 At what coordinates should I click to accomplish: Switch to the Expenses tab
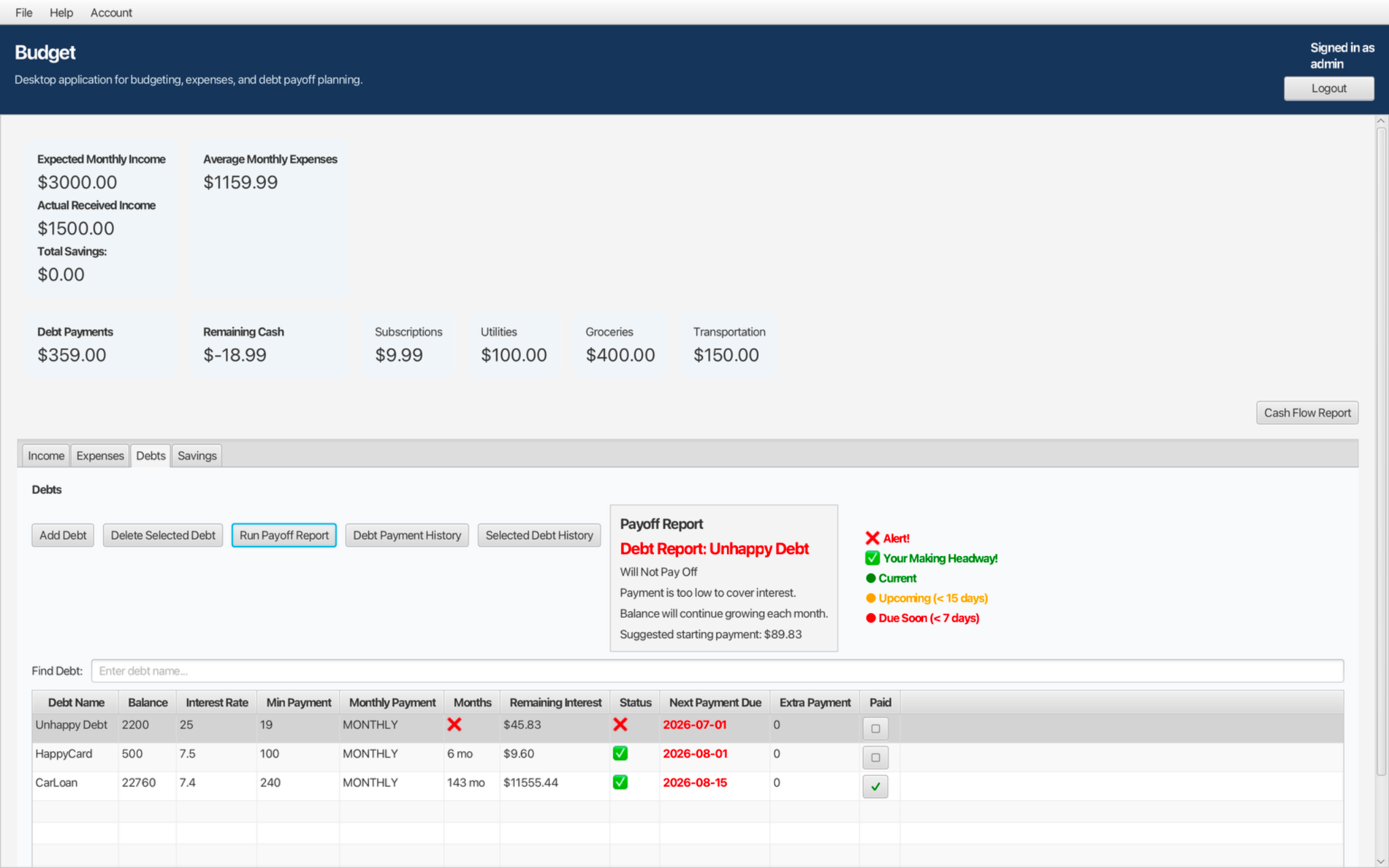100,456
